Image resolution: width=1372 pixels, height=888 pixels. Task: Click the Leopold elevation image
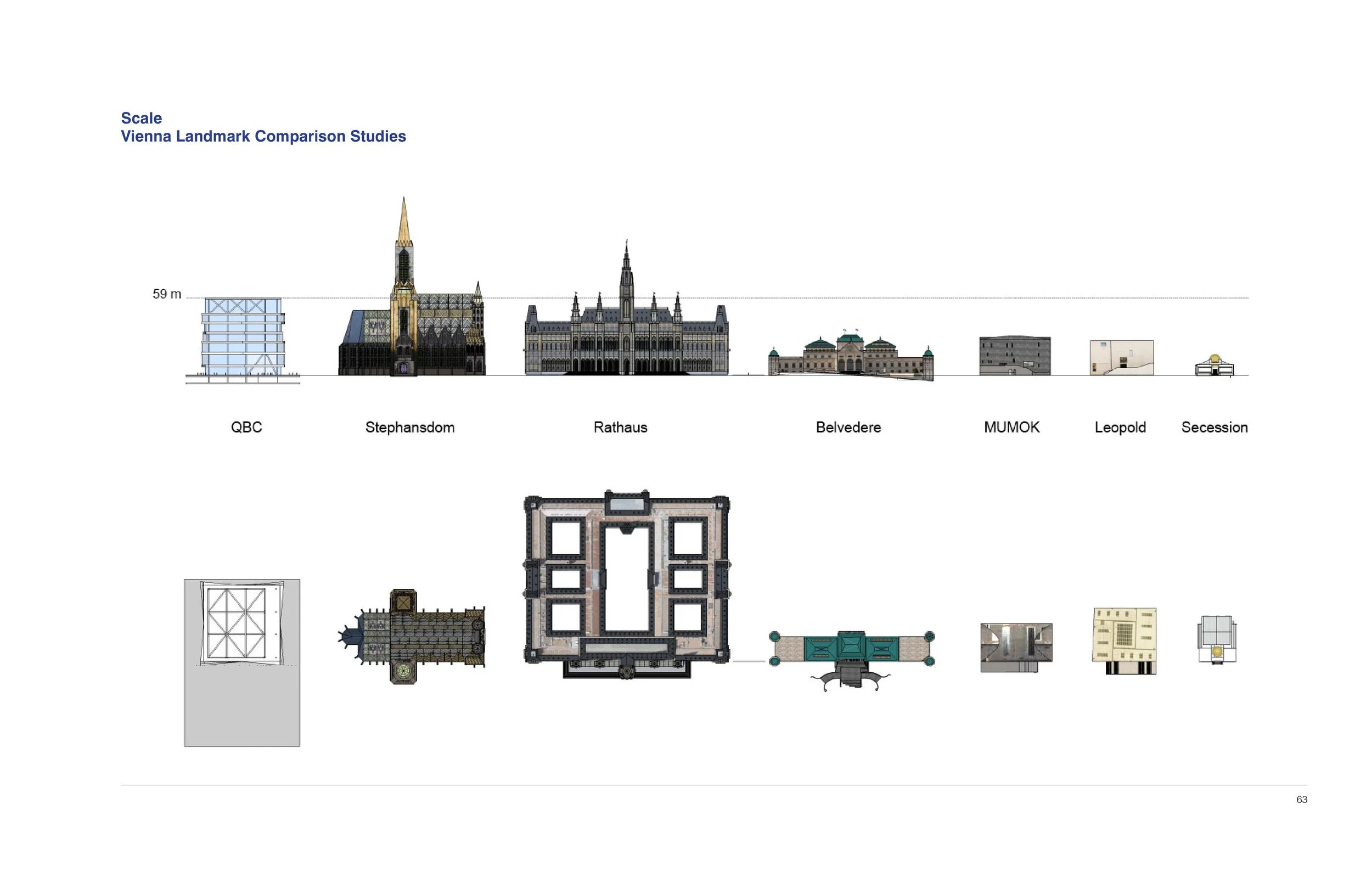(x=1121, y=357)
